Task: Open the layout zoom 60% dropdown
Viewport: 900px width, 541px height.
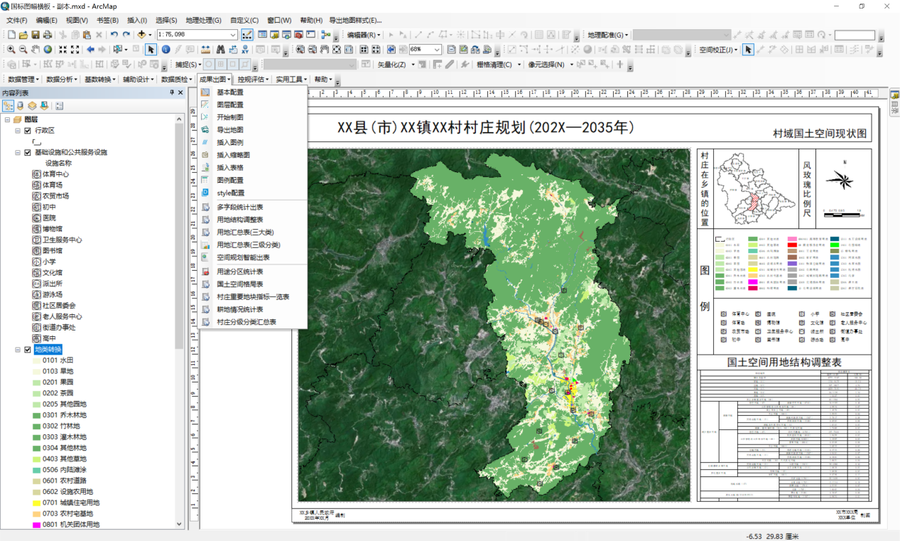Action: click(x=437, y=50)
